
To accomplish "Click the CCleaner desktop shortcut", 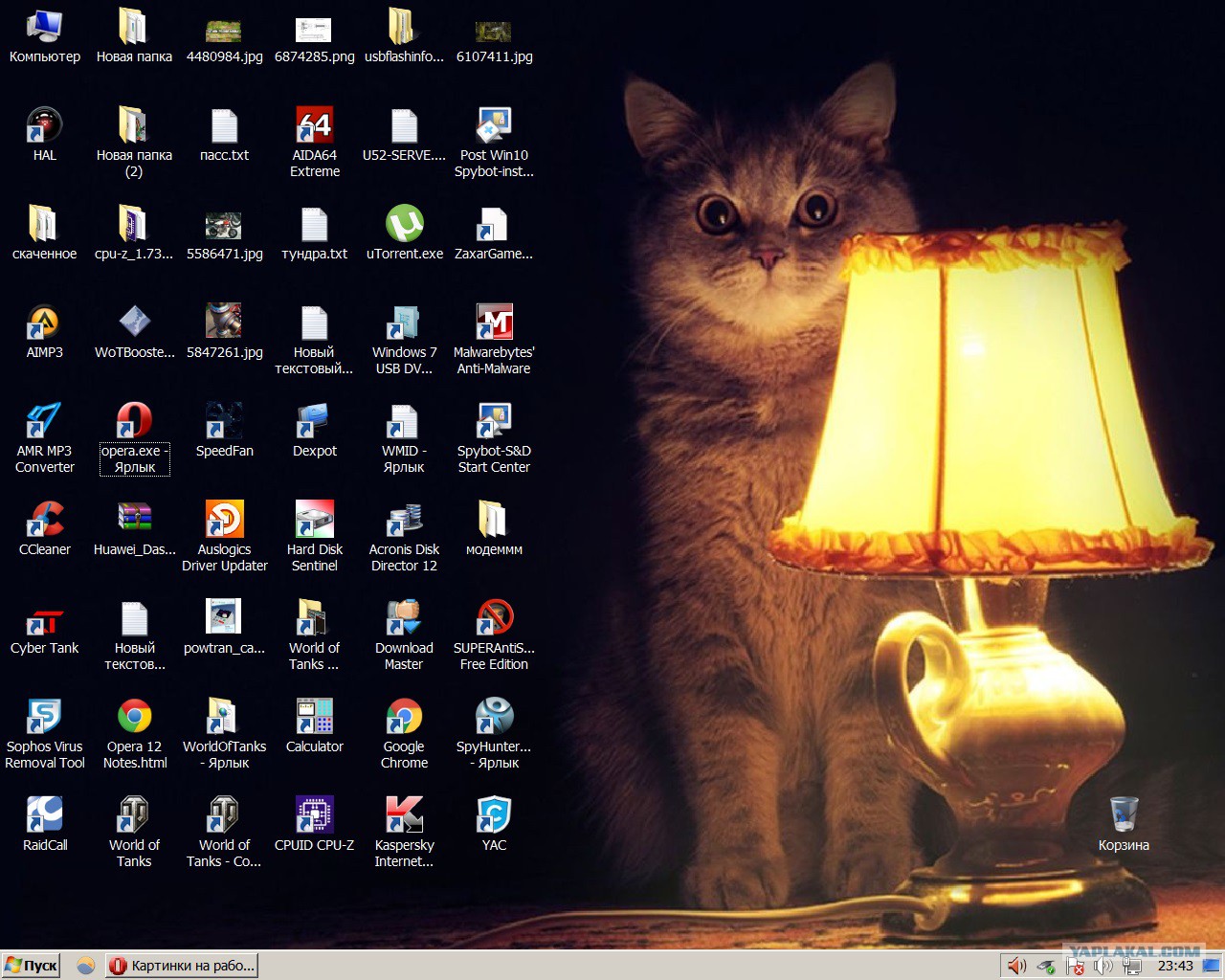I will (x=44, y=520).
